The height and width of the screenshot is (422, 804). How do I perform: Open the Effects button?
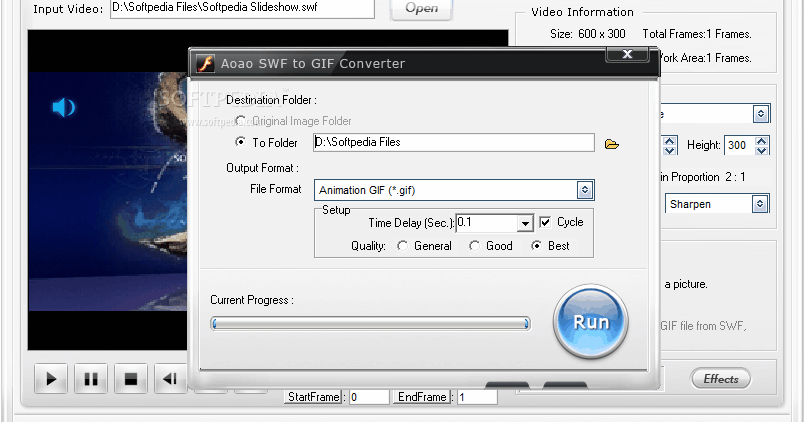721,379
